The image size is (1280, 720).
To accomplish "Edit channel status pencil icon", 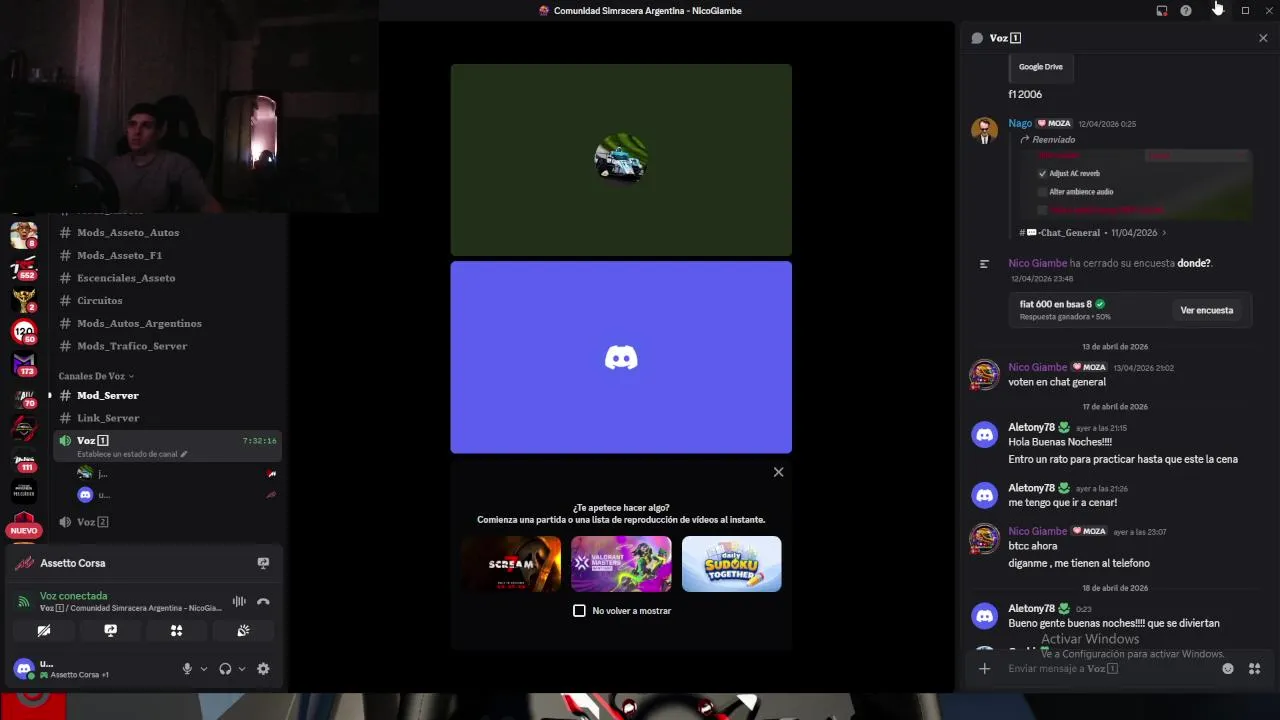I will click(183, 454).
